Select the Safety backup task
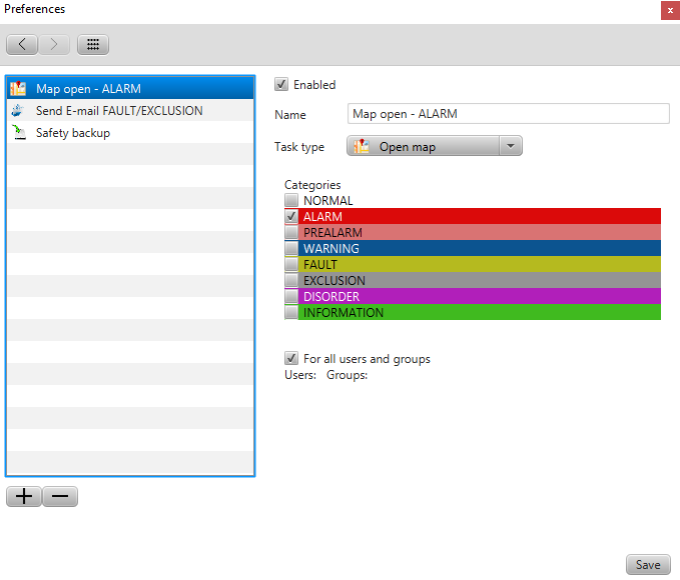The image size is (680, 580). tap(72, 133)
